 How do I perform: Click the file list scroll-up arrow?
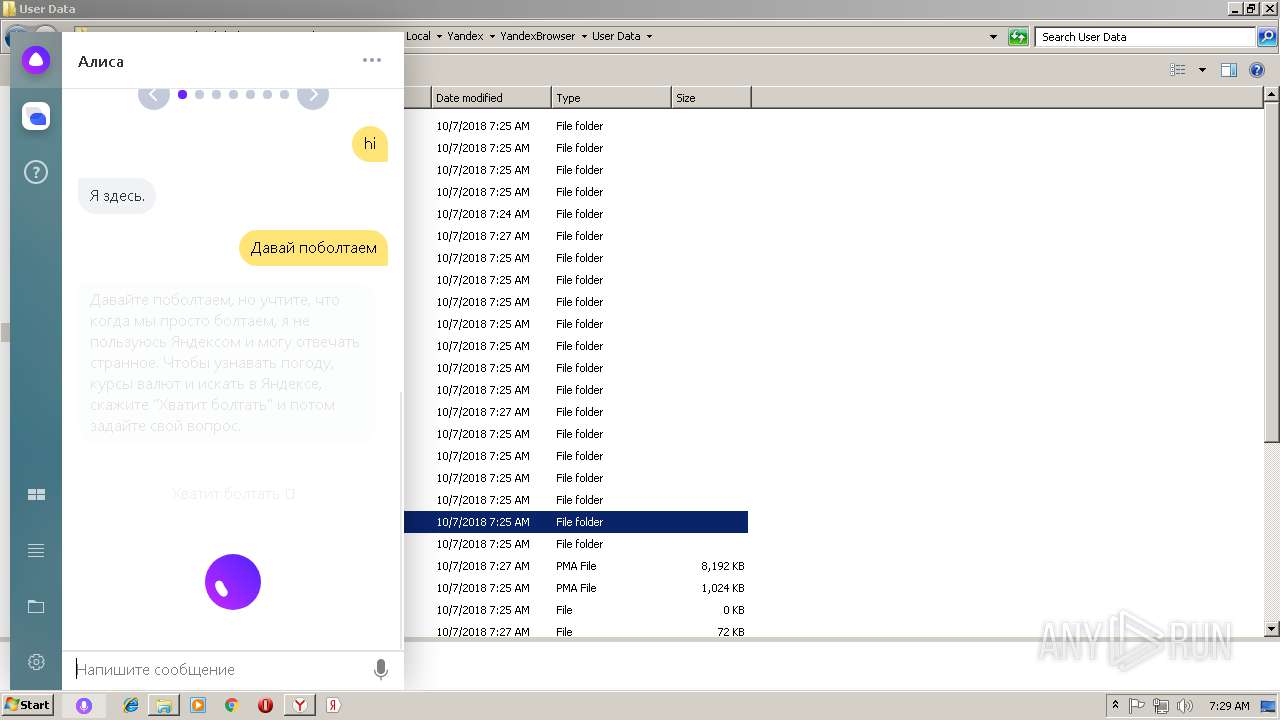click(x=1272, y=95)
